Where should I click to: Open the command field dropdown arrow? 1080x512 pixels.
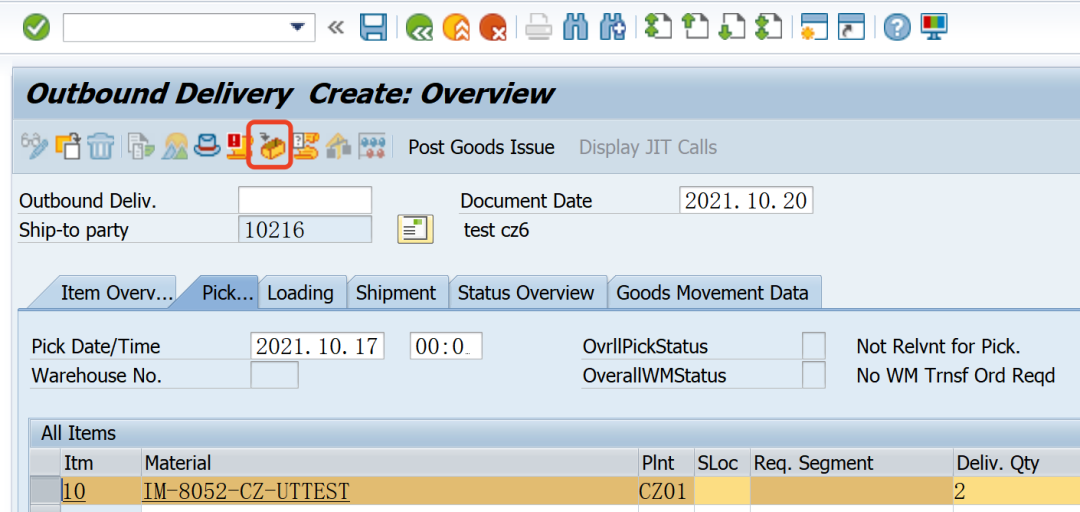coord(298,28)
